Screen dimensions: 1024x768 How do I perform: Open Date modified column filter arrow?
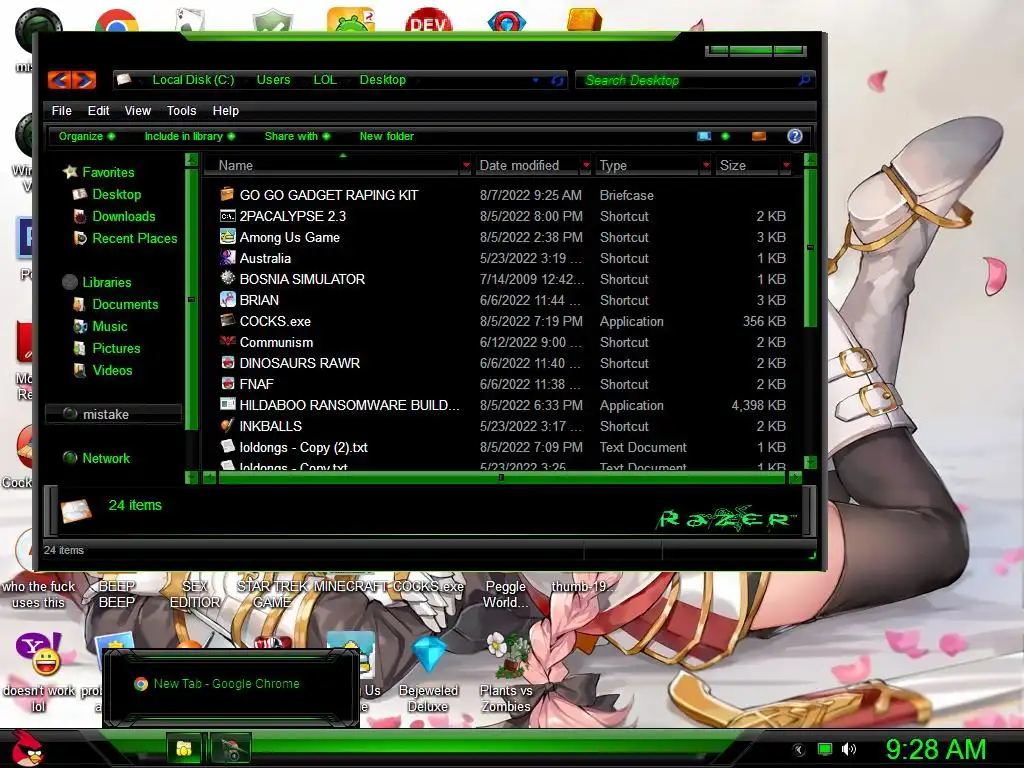(x=586, y=166)
